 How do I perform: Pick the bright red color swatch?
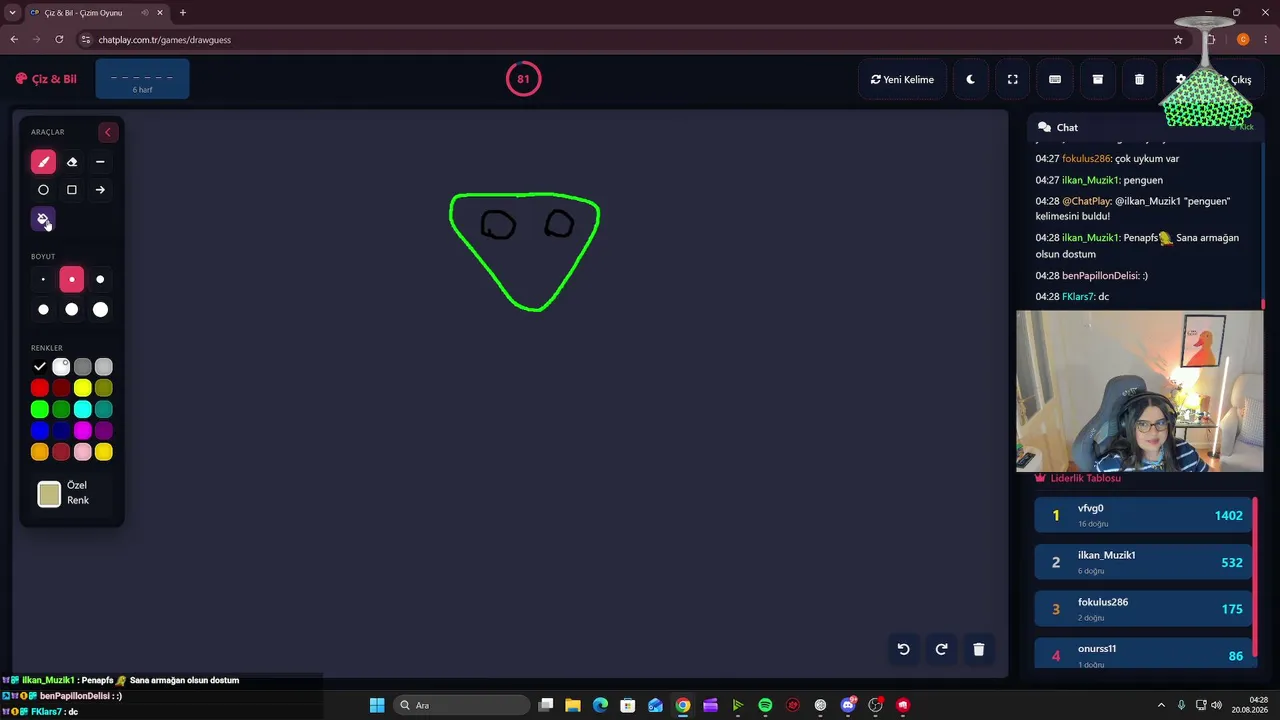(40, 388)
